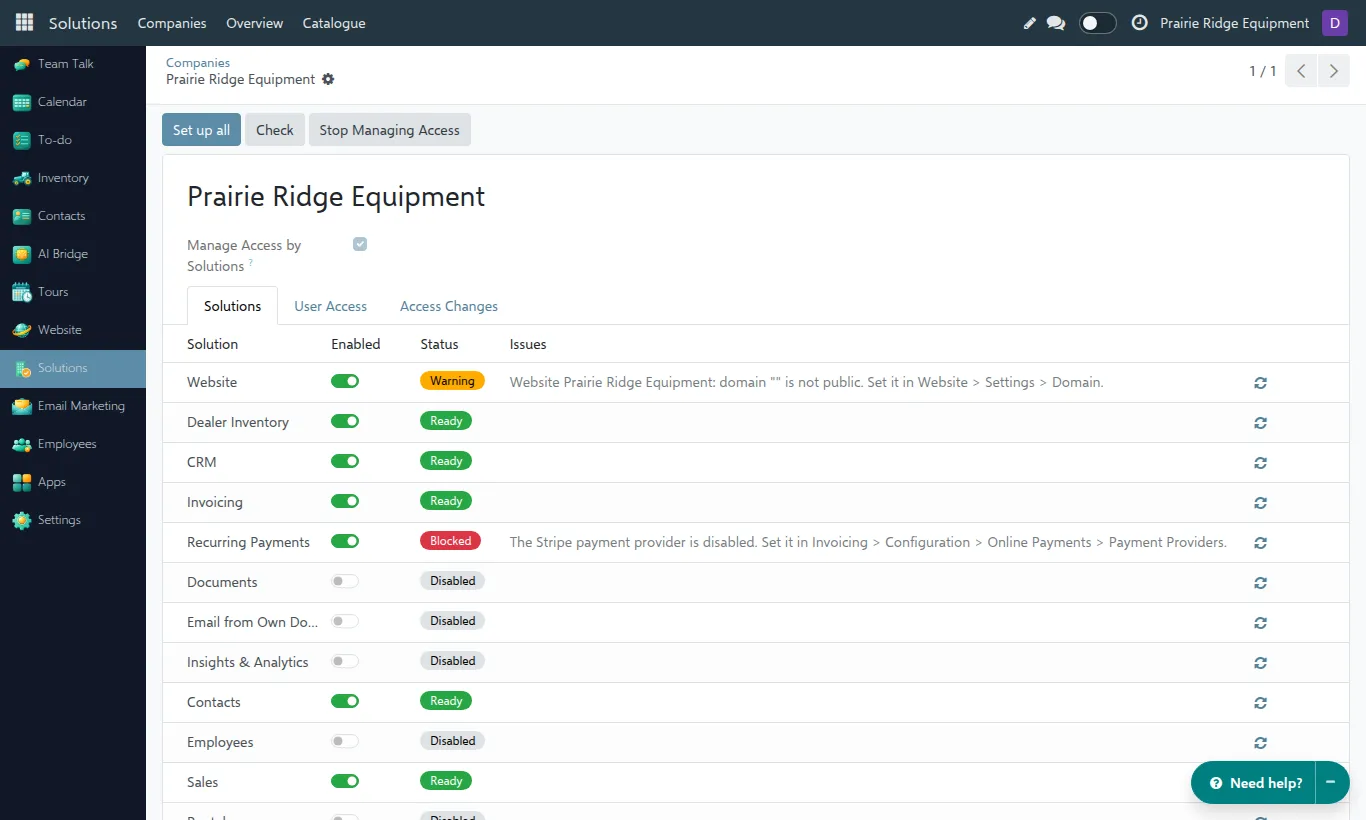The width and height of the screenshot is (1366, 820).
Task: Click the pencil edit icon in top bar
Action: [x=1030, y=23]
